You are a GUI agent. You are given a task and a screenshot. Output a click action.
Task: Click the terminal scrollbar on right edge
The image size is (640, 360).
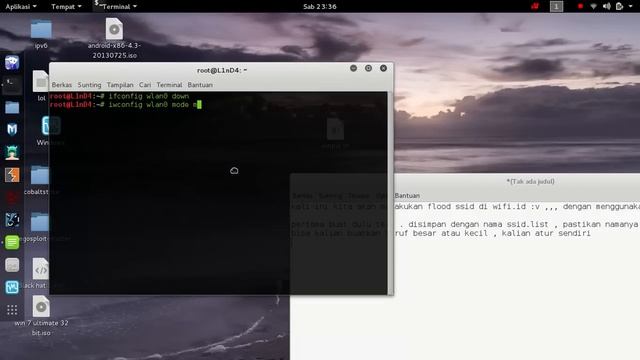click(390, 193)
